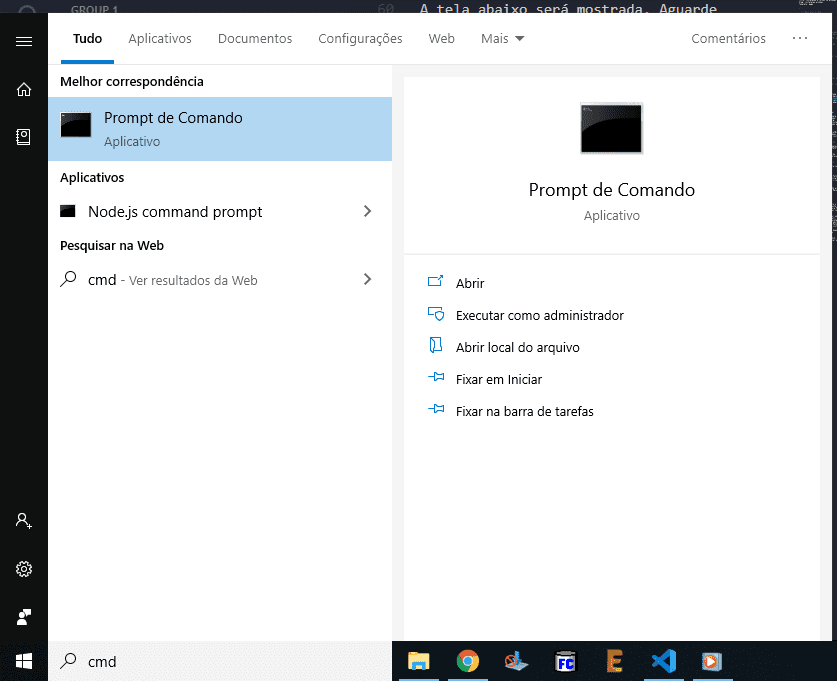Click the search magnifier in the search box
837x681 pixels.
68,661
